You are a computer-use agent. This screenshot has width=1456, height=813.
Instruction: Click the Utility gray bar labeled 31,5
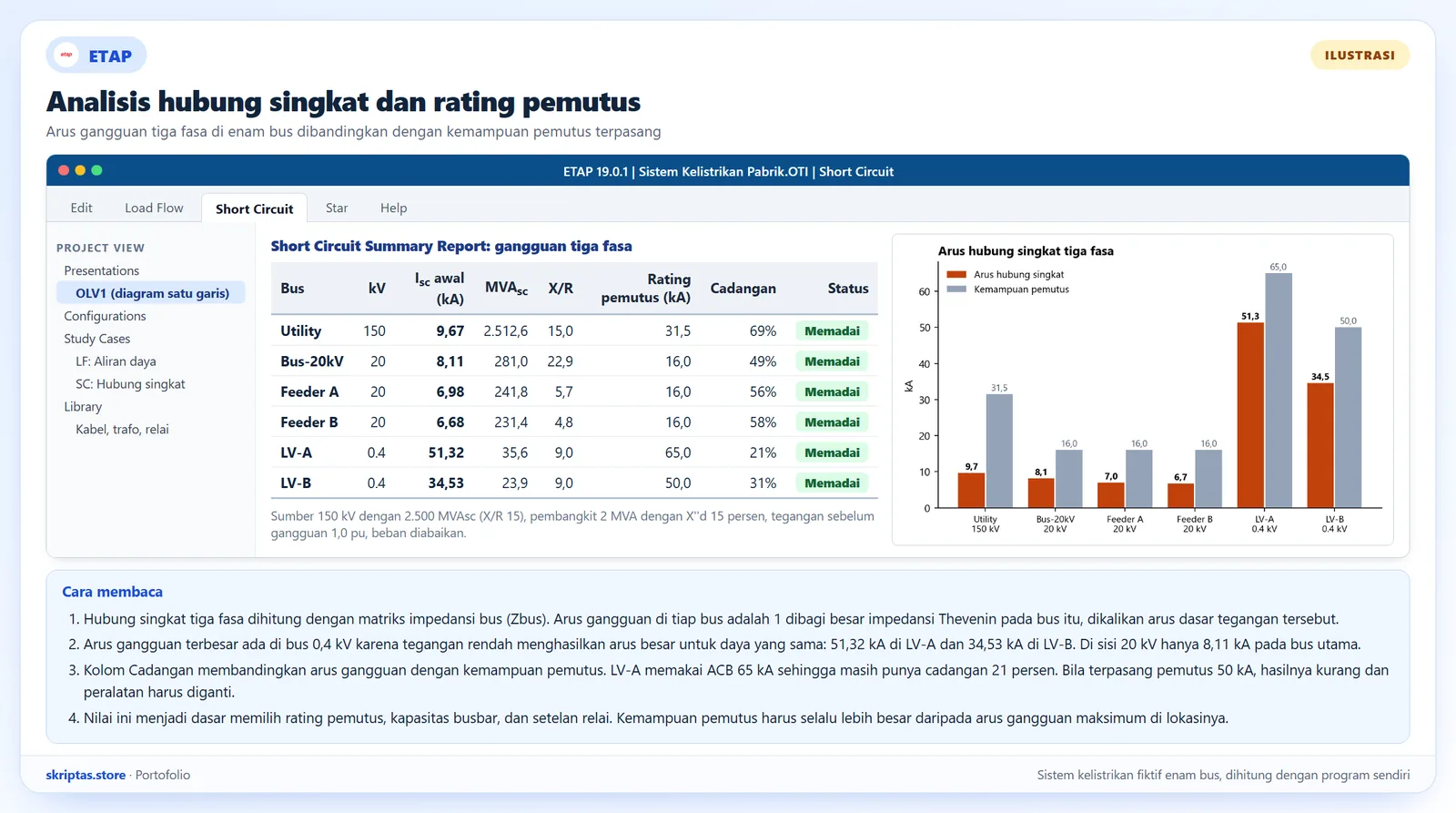pos(999,451)
